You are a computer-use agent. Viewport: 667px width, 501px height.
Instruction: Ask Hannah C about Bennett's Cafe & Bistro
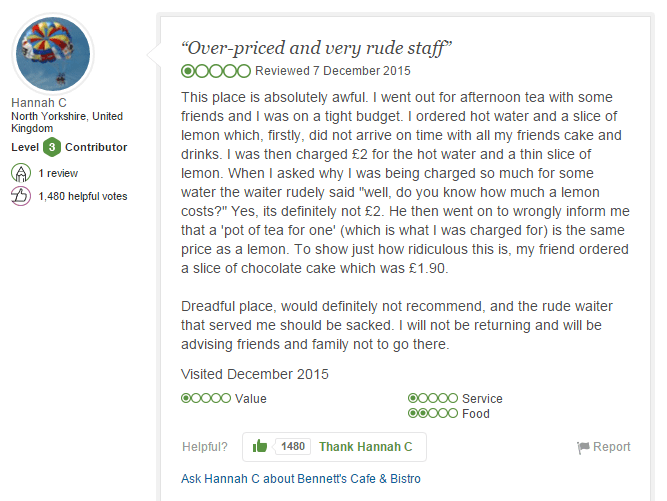pos(301,479)
